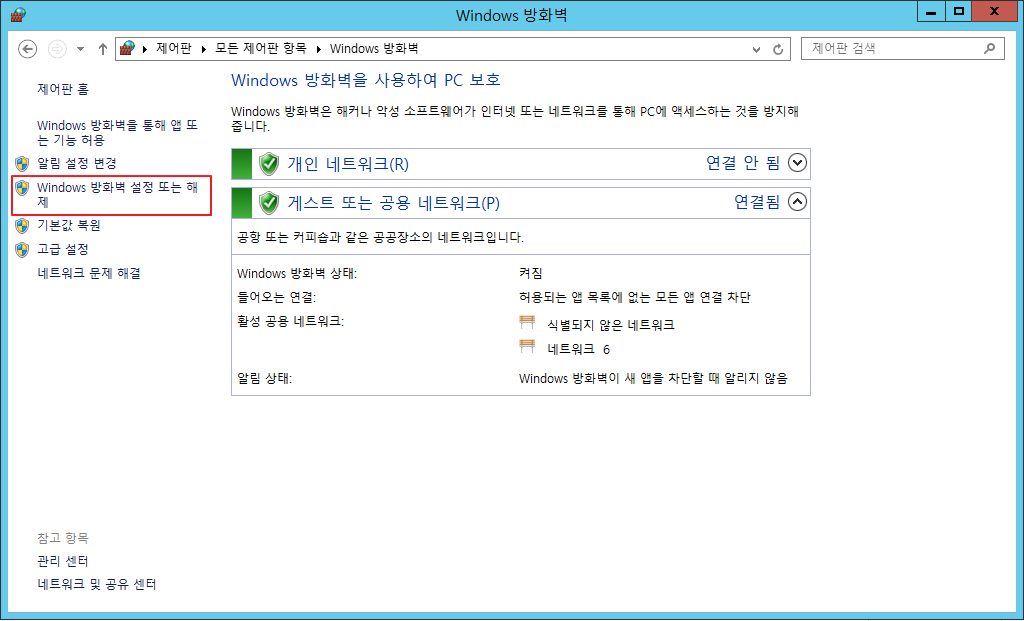Open 기본값 복원 link
Screen dimensions: 1024x621
pyautogui.click(x=69, y=225)
